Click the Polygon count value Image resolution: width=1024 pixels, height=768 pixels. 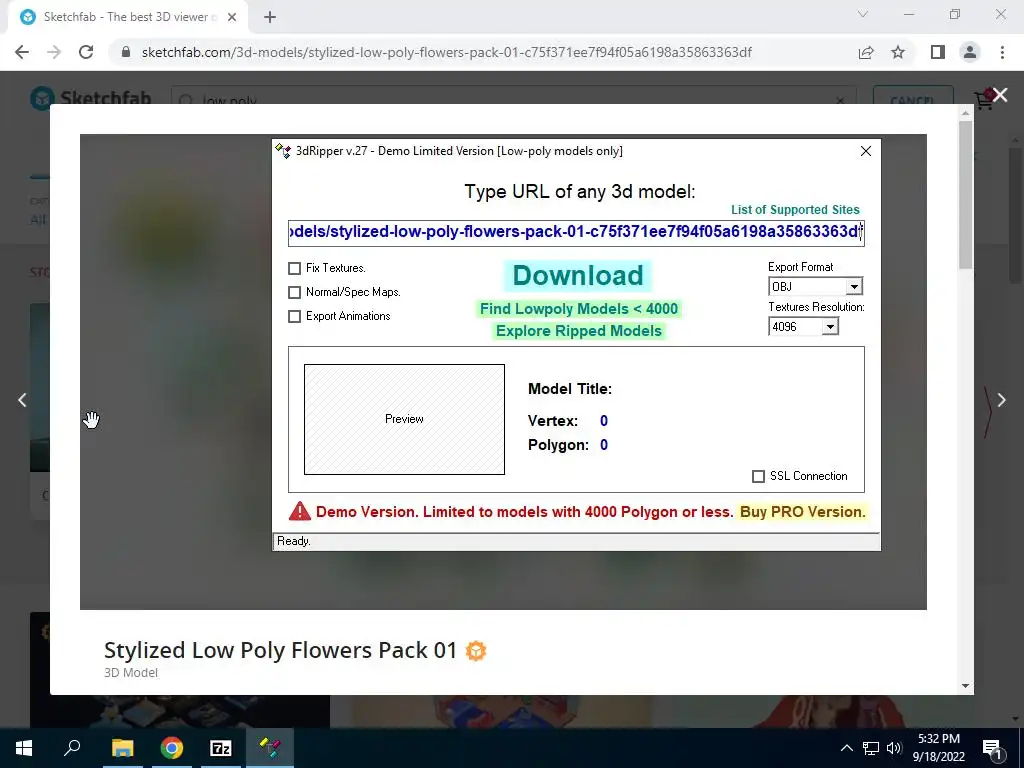tap(604, 445)
